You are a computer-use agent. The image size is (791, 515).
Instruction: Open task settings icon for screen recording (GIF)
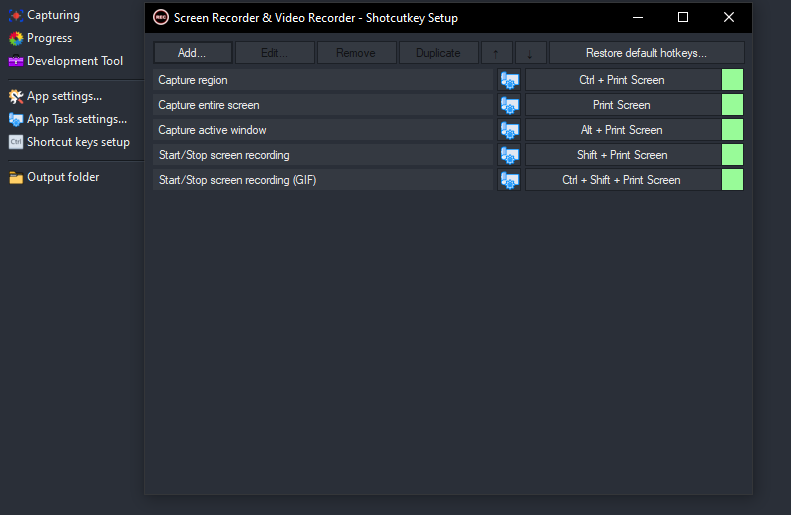tap(509, 180)
